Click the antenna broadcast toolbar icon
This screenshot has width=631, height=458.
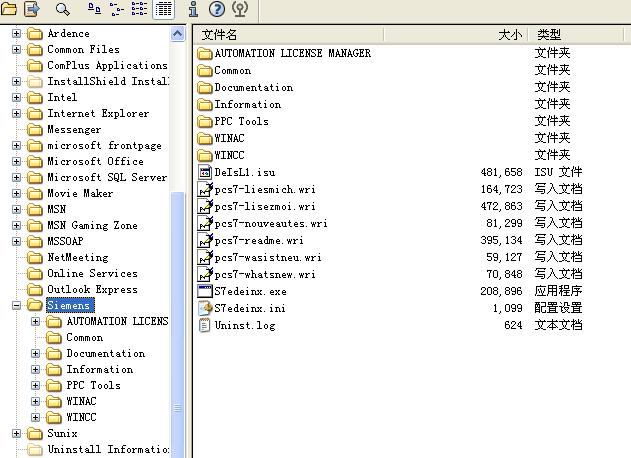(x=239, y=9)
